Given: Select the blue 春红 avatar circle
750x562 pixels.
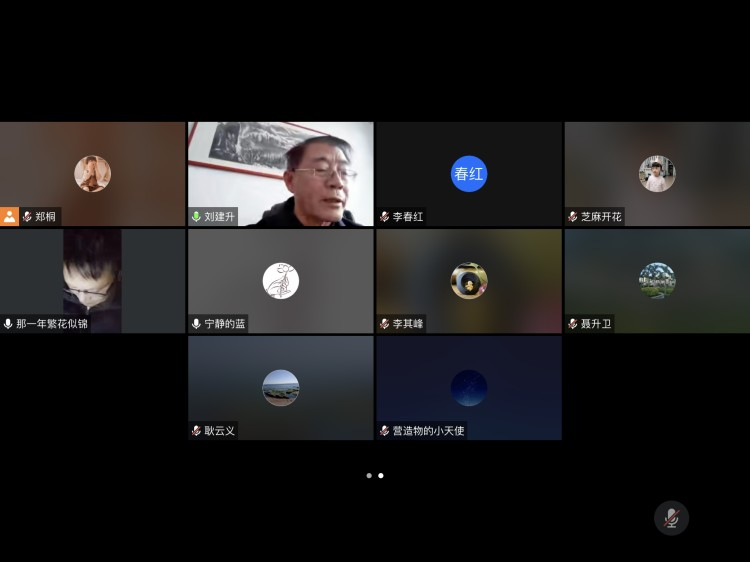Looking at the screenshot, I should [x=469, y=174].
